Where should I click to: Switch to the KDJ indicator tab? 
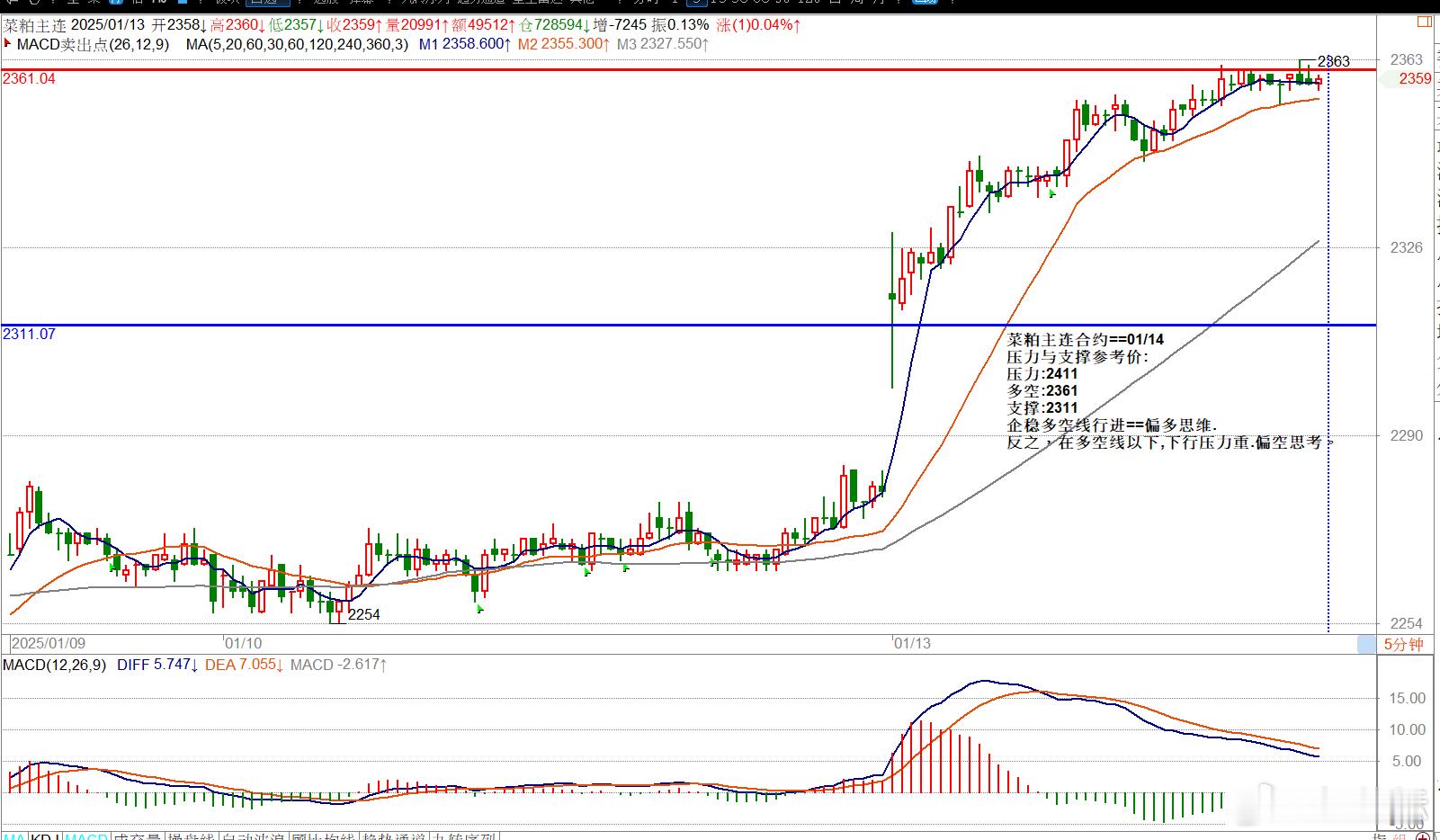point(45,836)
